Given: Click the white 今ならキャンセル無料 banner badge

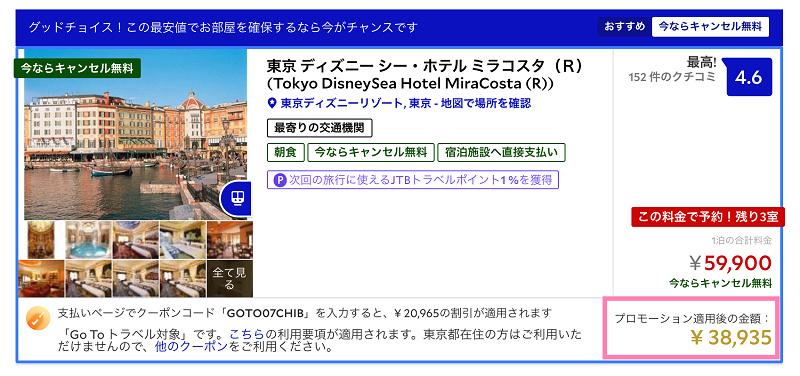Looking at the screenshot, I should [710, 27].
